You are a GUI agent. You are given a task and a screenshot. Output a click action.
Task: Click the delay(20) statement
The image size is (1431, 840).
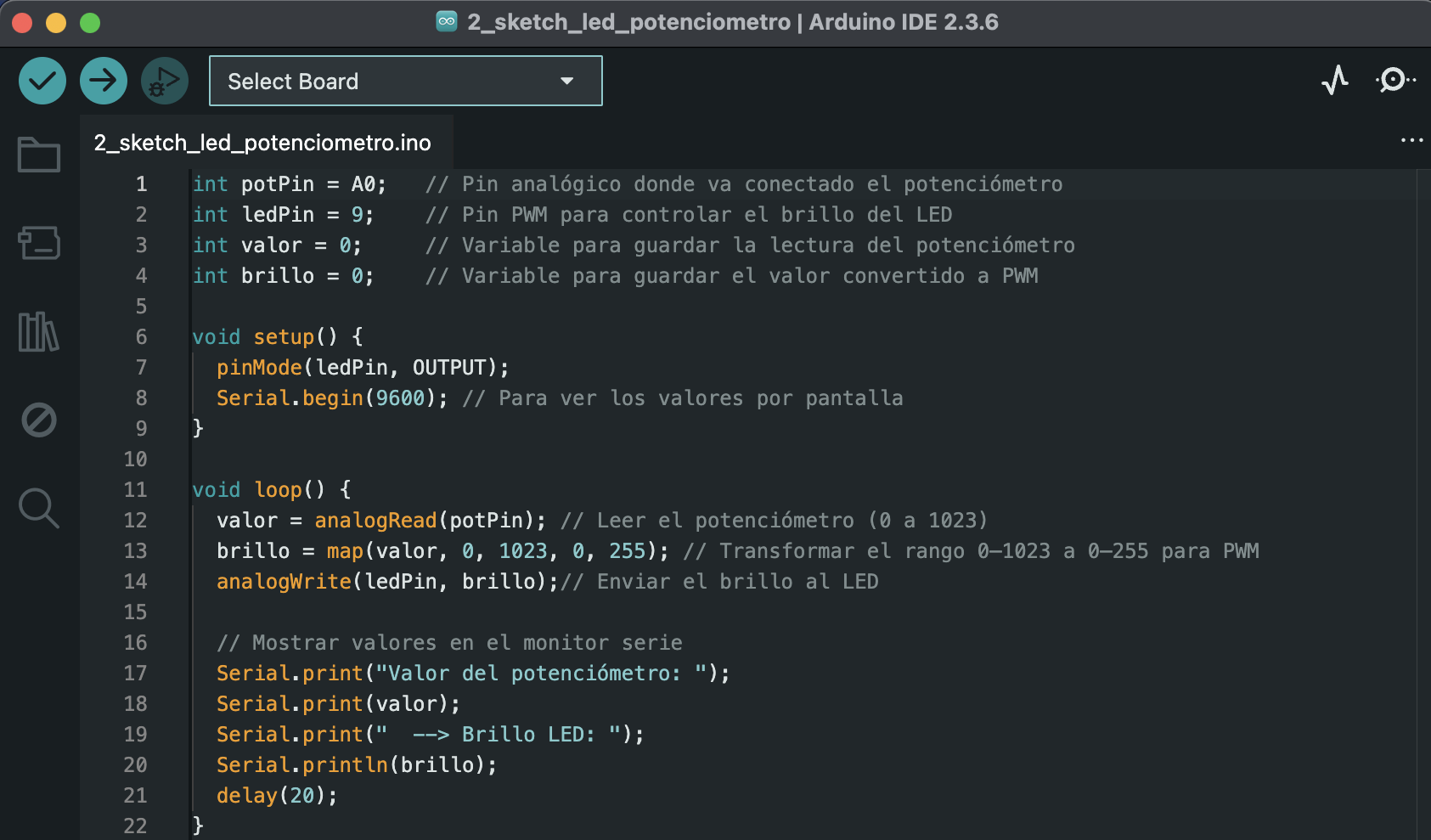[x=276, y=796]
